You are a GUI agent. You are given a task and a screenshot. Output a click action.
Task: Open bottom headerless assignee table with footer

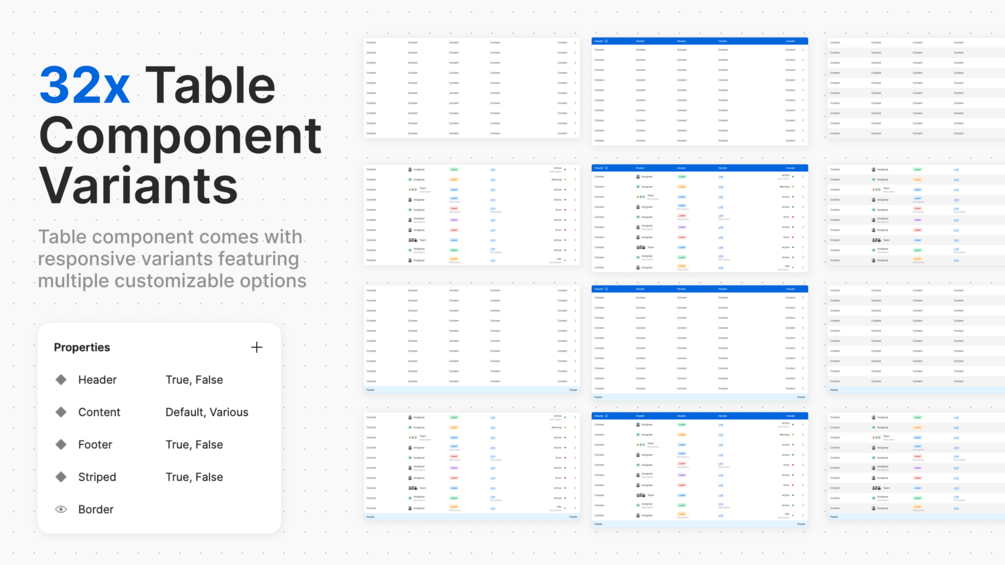(472, 466)
